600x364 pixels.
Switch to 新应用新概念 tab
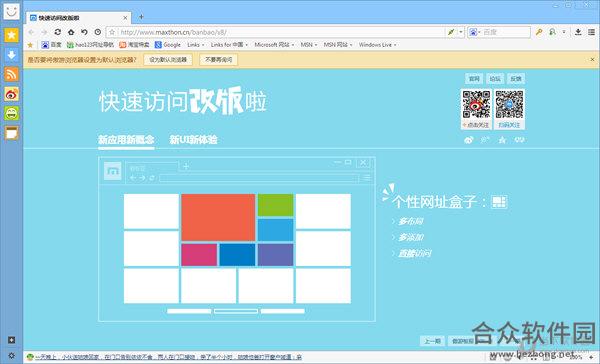(126, 140)
